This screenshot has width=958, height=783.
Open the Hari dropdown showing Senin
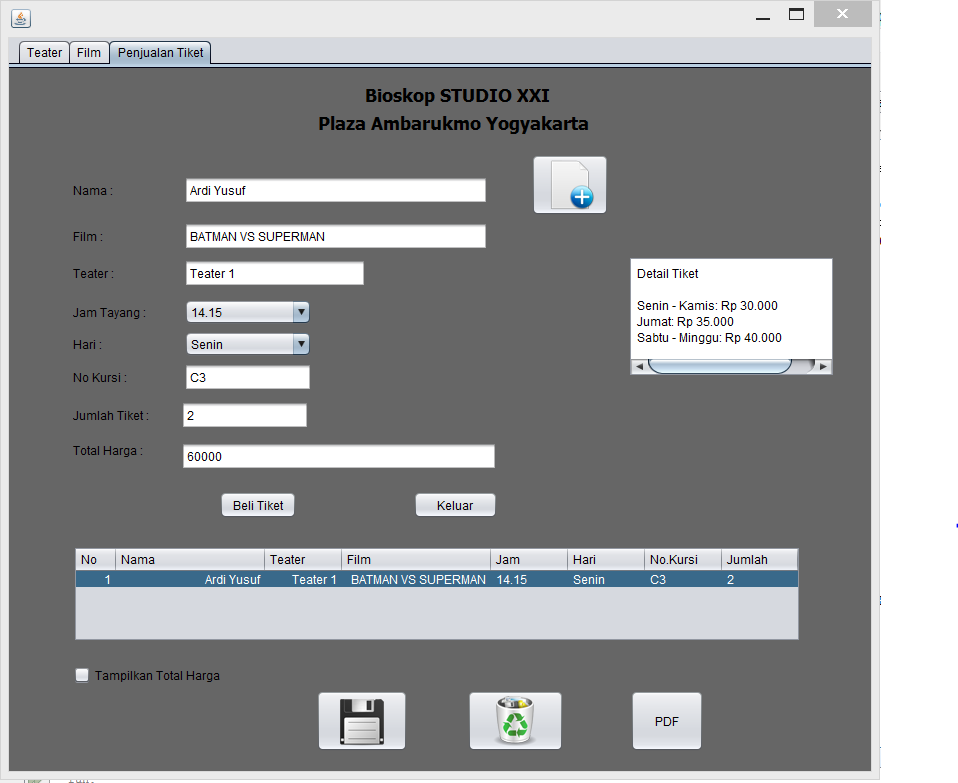click(247, 344)
